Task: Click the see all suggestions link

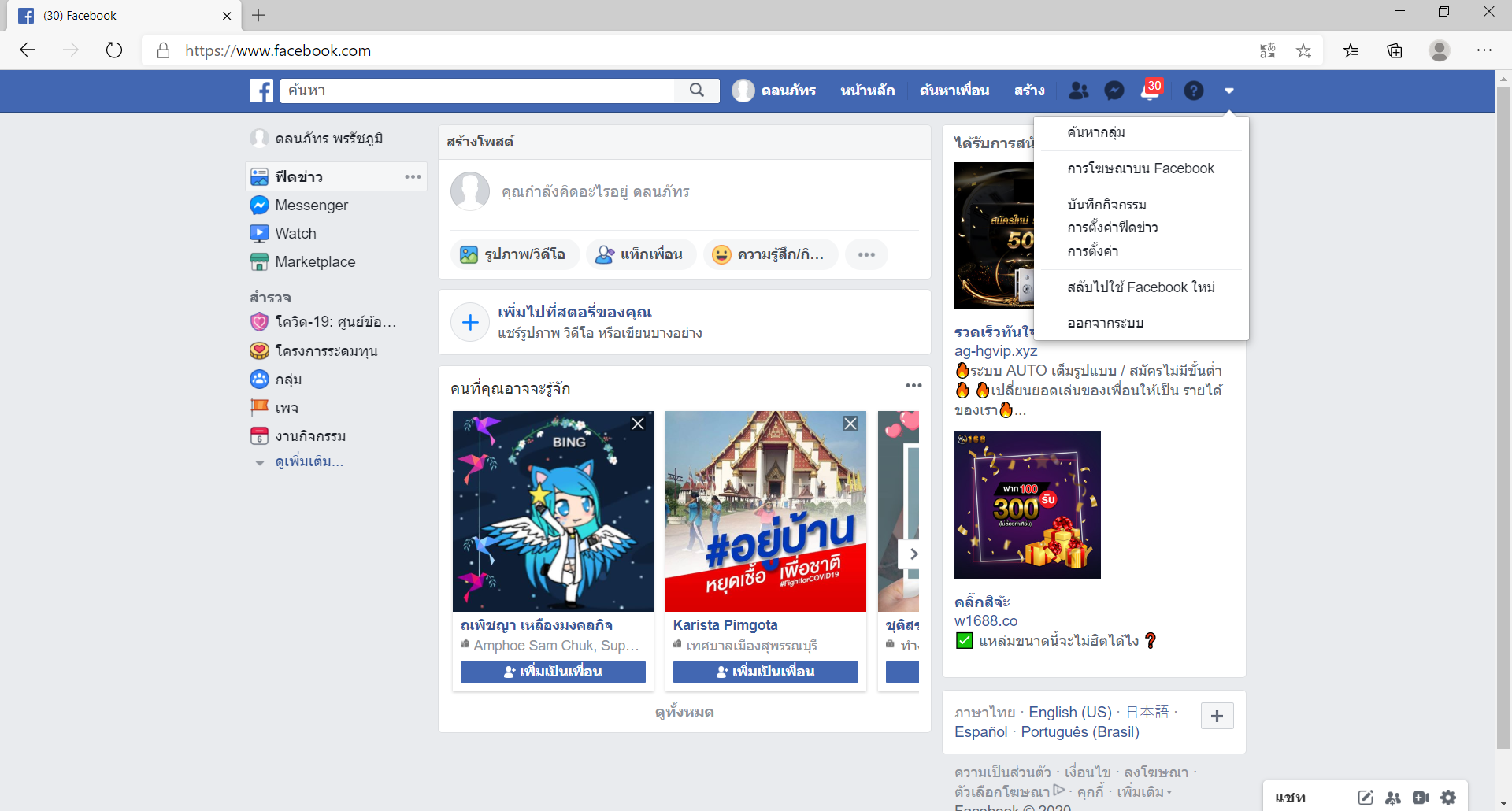Action: point(684,712)
